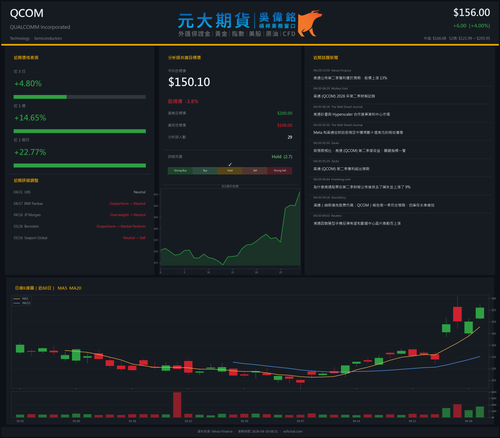
Task: Open the Wall Street Journal Hyperscaler headline
Action: 351,114
